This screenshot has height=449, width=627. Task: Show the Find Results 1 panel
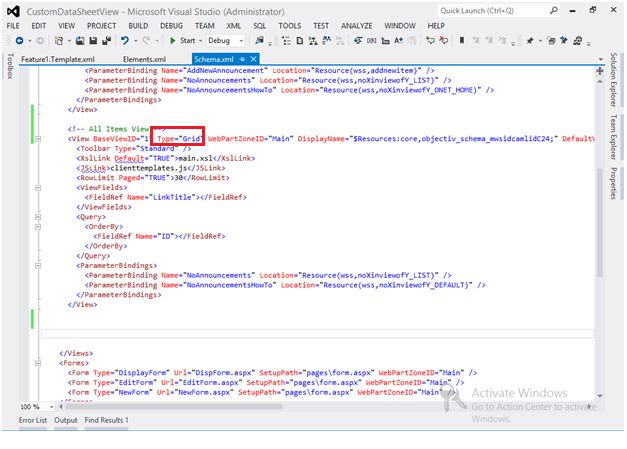pyautogui.click(x=106, y=420)
